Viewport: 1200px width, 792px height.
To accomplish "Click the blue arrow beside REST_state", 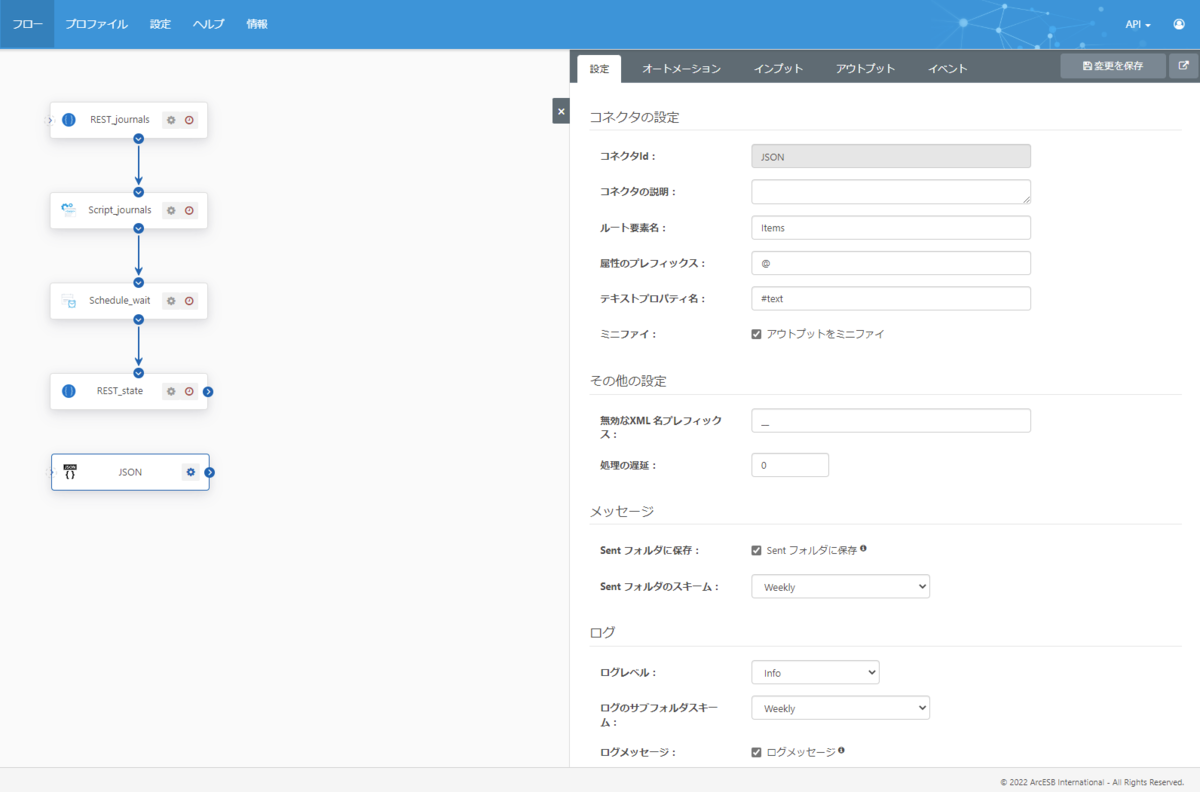I will 208,392.
